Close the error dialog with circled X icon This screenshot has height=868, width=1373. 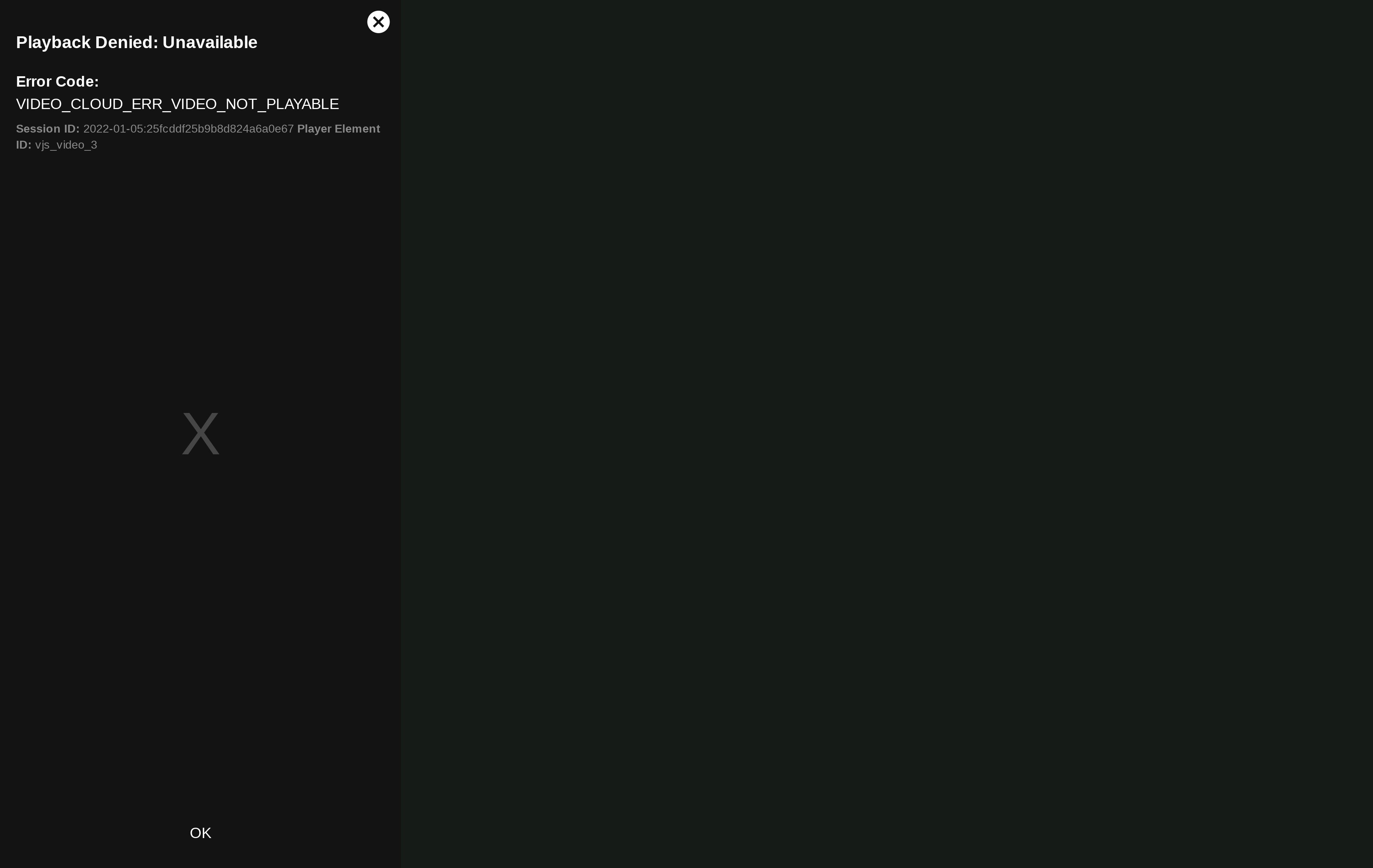pos(378,22)
